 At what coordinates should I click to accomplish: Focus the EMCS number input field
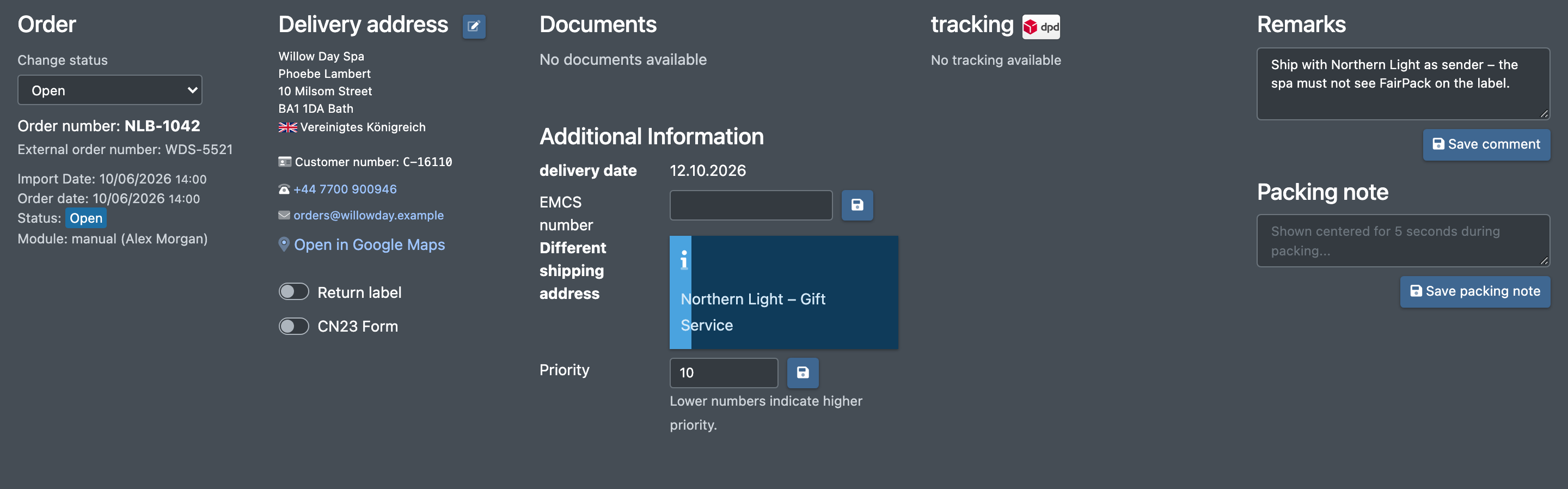(x=751, y=205)
